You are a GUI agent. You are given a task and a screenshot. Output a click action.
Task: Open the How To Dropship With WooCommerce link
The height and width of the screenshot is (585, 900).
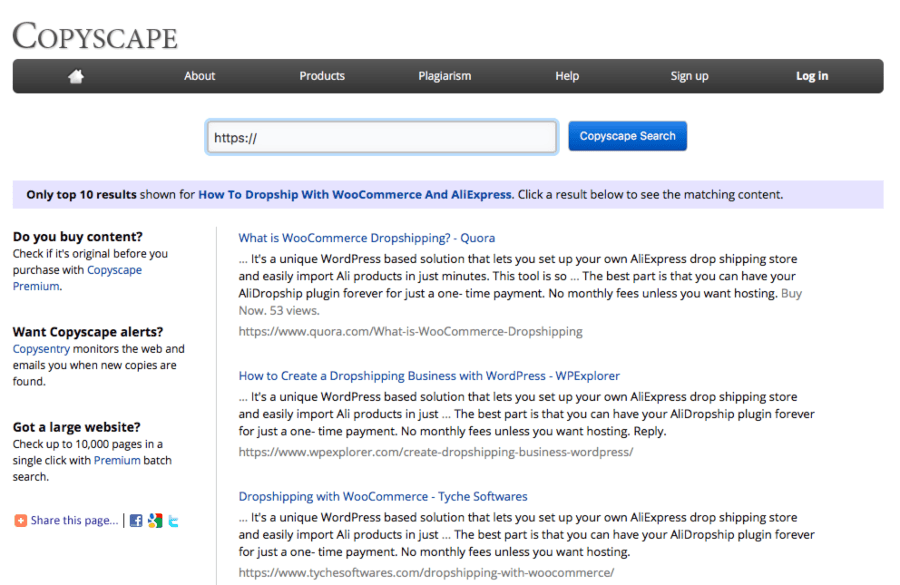point(354,195)
